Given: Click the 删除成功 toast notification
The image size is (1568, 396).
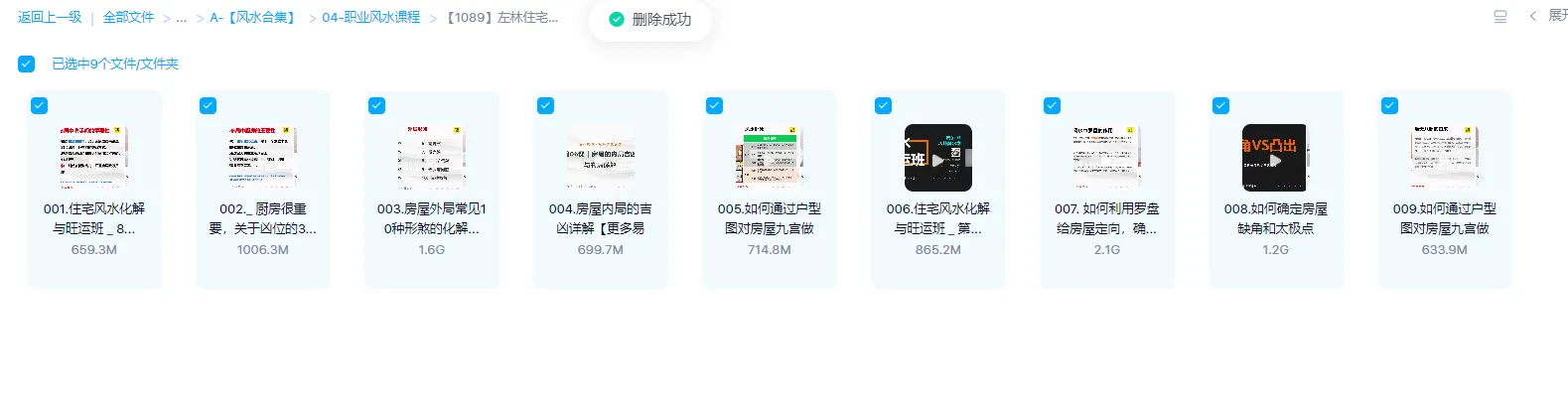Looking at the screenshot, I should [x=650, y=20].
